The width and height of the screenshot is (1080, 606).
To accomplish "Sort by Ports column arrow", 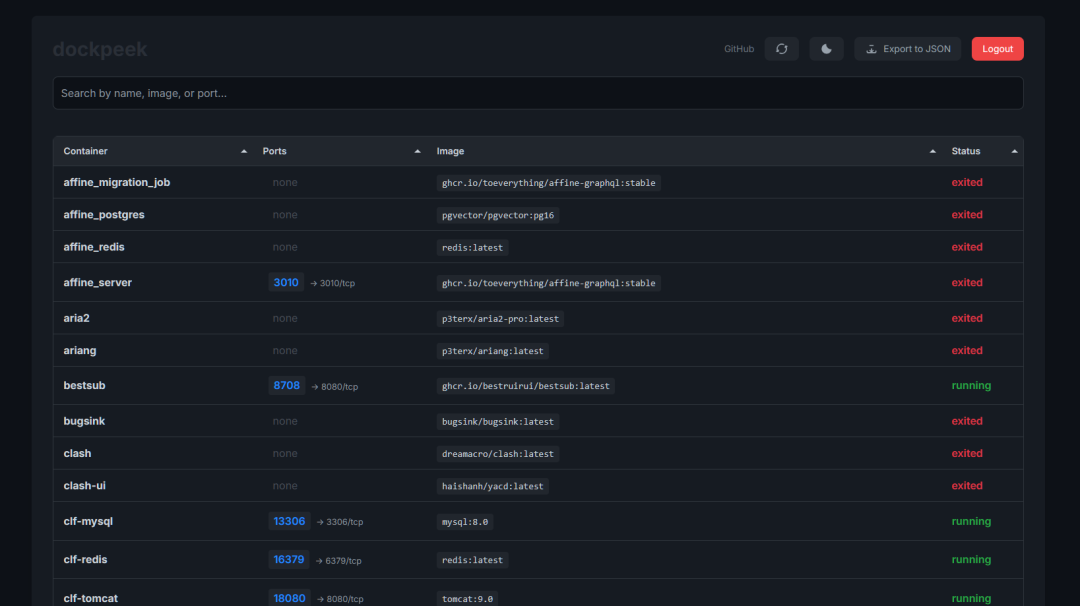I will pos(417,151).
